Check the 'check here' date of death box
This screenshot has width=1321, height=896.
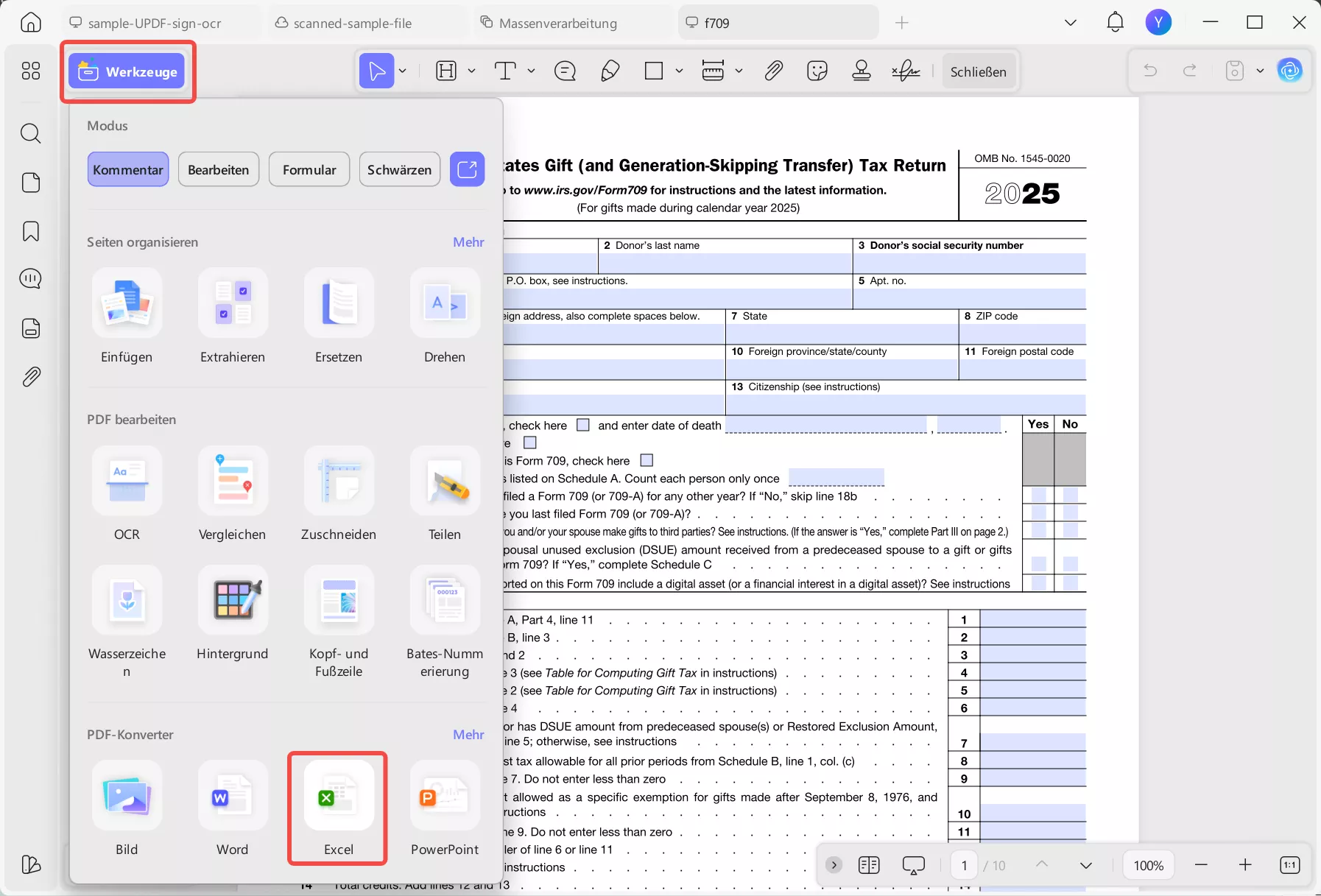[583, 425]
